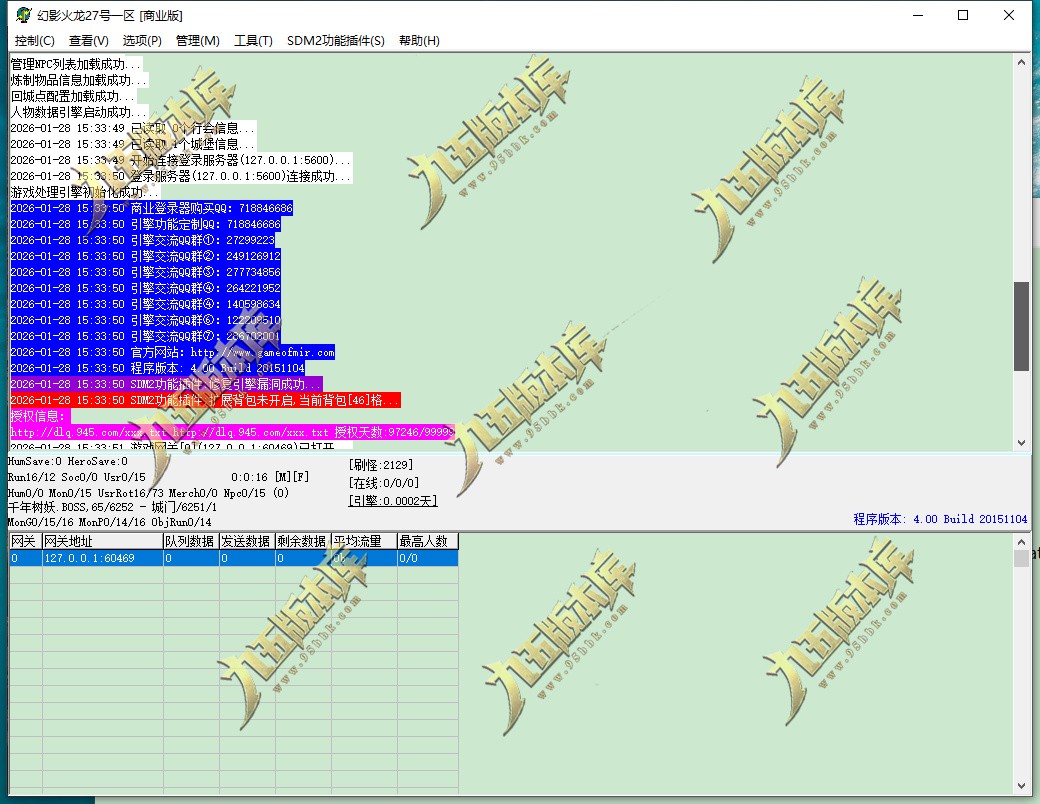Click the blue 程序版本 label at status right
The width and height of the screenshot is (1040, 804).
click(940, 519)
